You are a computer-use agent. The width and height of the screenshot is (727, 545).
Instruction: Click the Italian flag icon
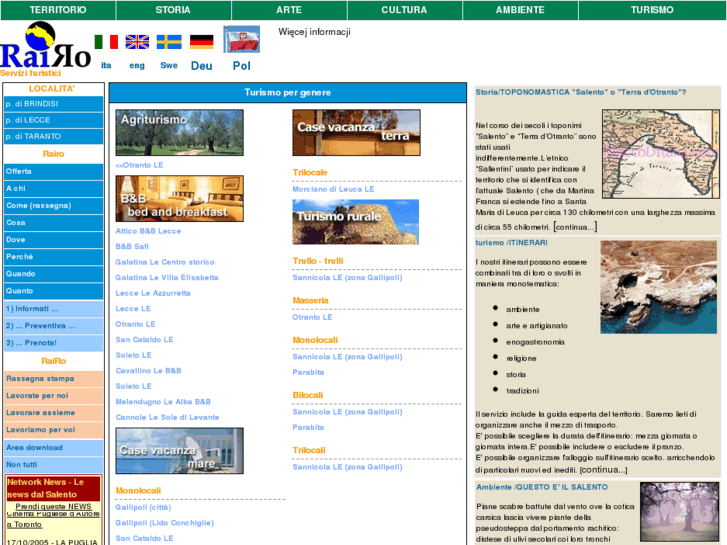coord(106,42)
